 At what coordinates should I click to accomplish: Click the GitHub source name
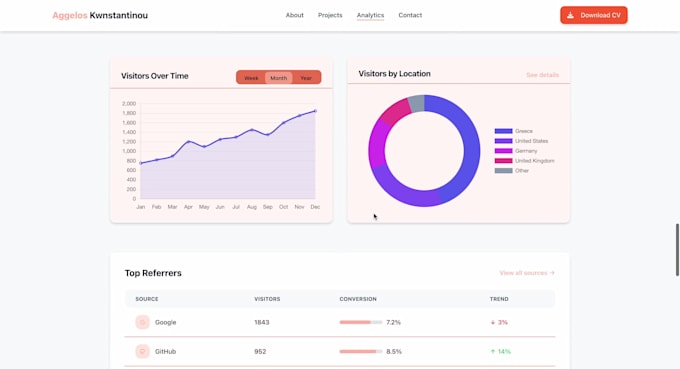(x=166, y=352)
